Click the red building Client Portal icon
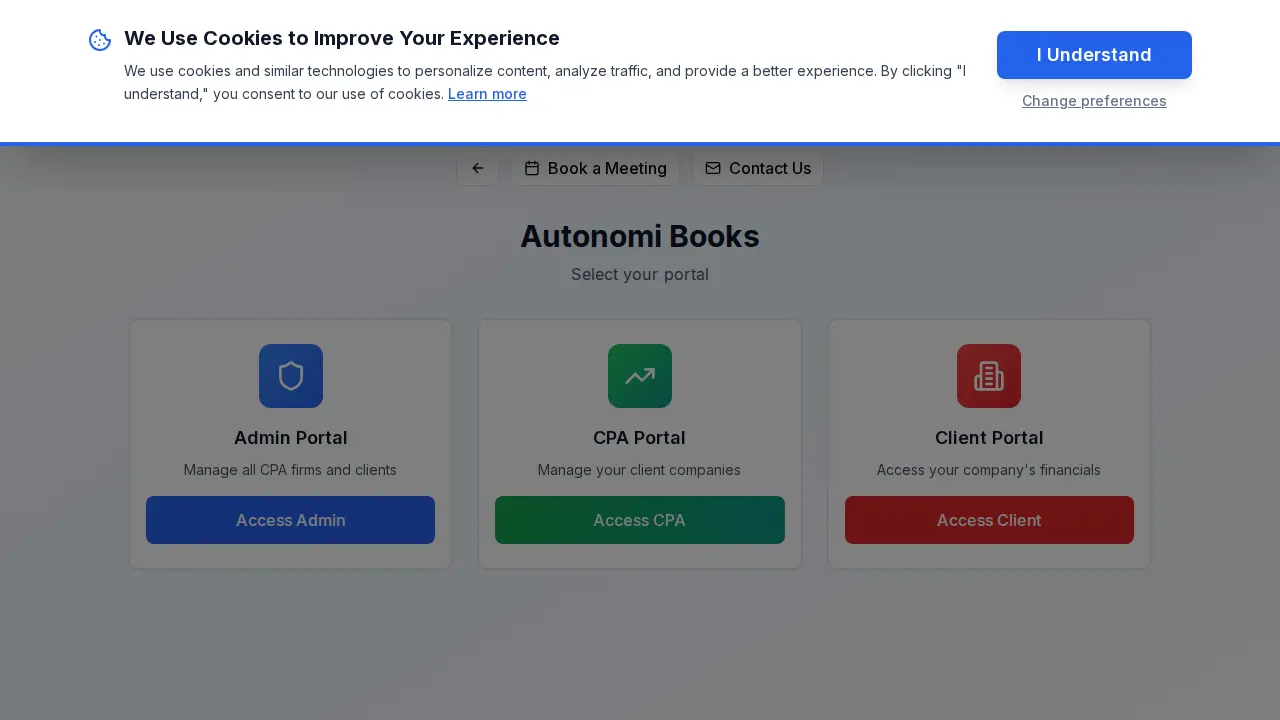 tap(989, 376)
